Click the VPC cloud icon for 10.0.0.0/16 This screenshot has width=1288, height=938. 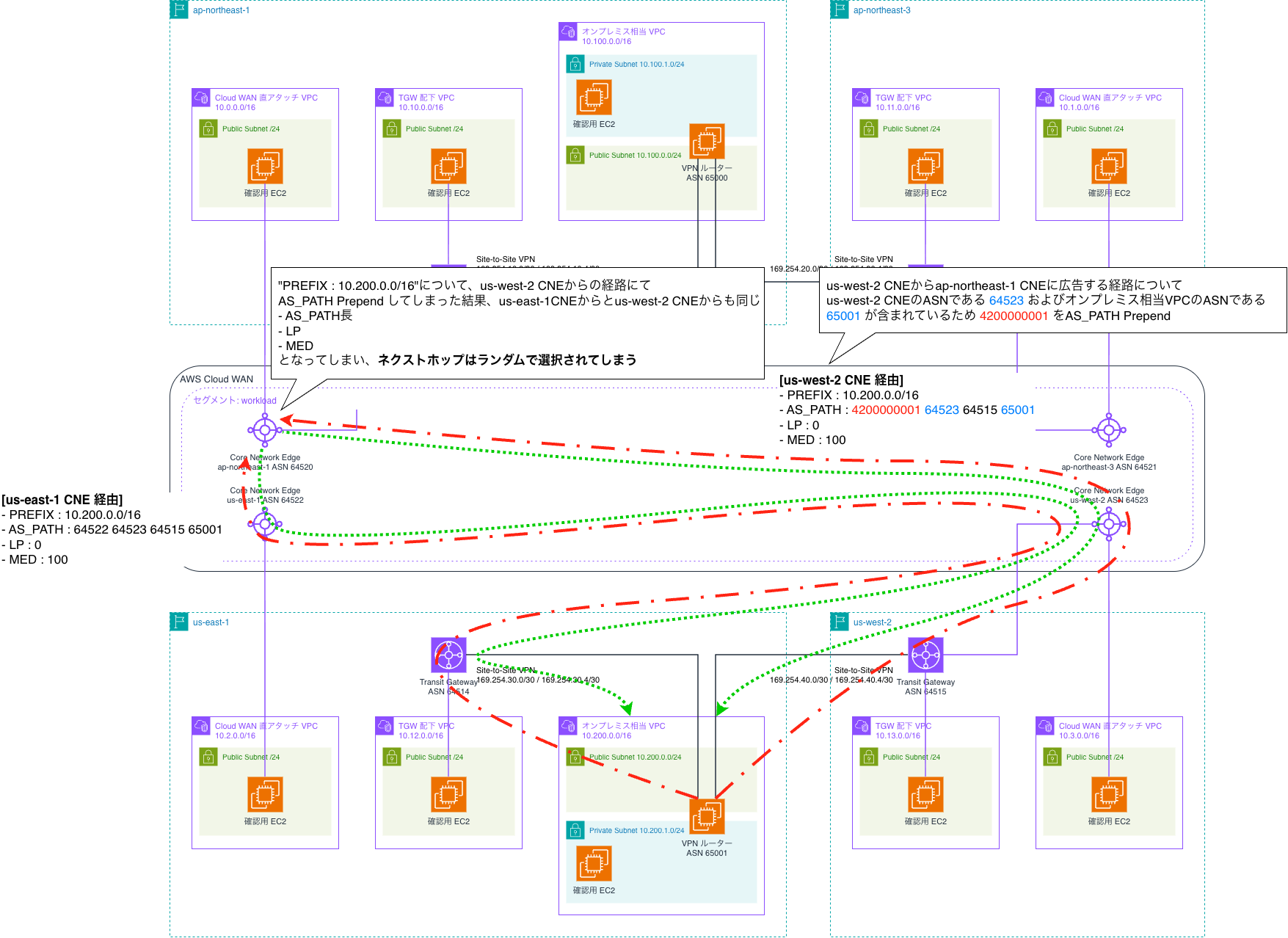click(x=201, y=98)
